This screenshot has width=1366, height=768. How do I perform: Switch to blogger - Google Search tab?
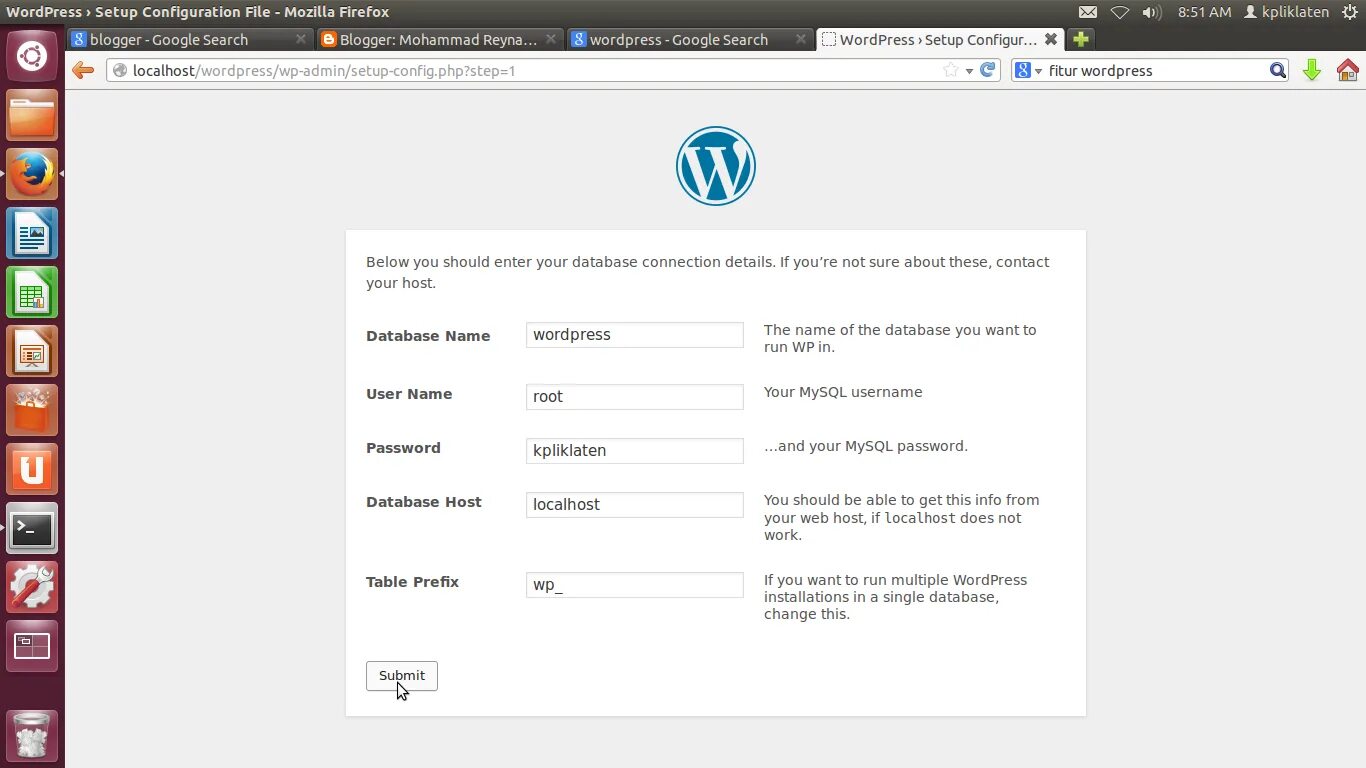[189, 39]
